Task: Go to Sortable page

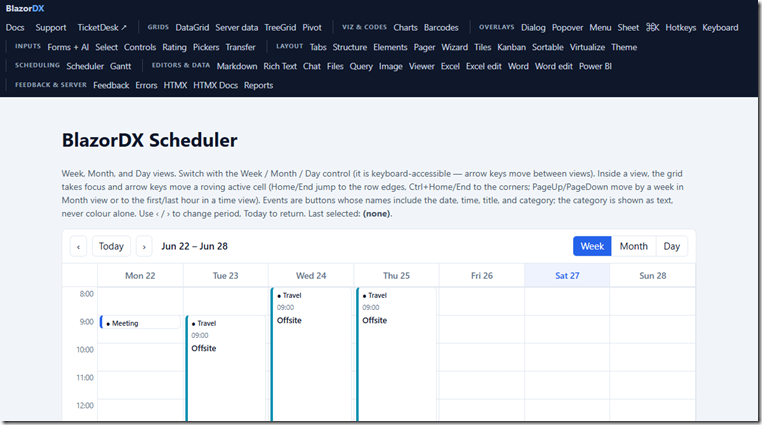Action: pos(548,47)
